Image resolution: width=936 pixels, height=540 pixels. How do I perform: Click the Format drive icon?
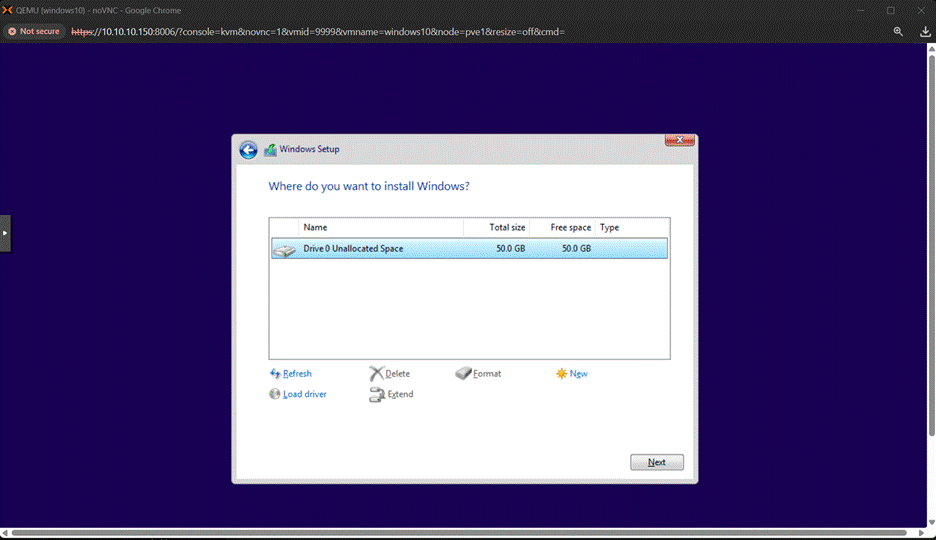[463, 374]
